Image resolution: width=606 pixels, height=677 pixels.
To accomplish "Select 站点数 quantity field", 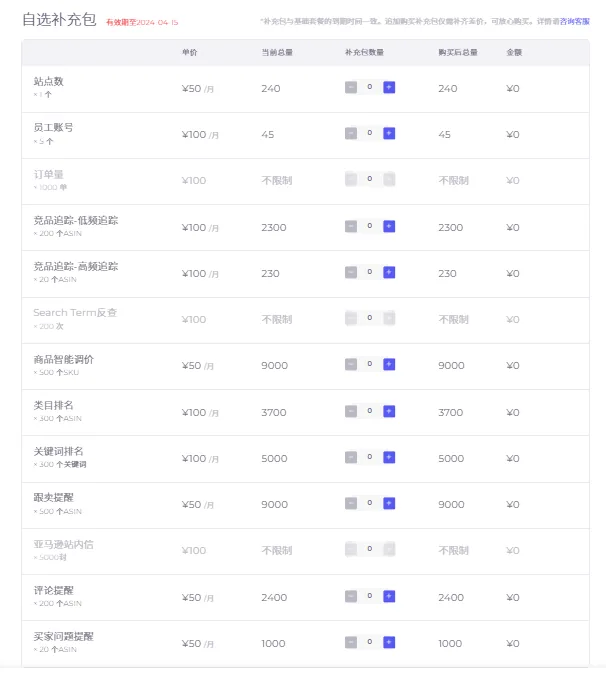I will click(370, 87).
